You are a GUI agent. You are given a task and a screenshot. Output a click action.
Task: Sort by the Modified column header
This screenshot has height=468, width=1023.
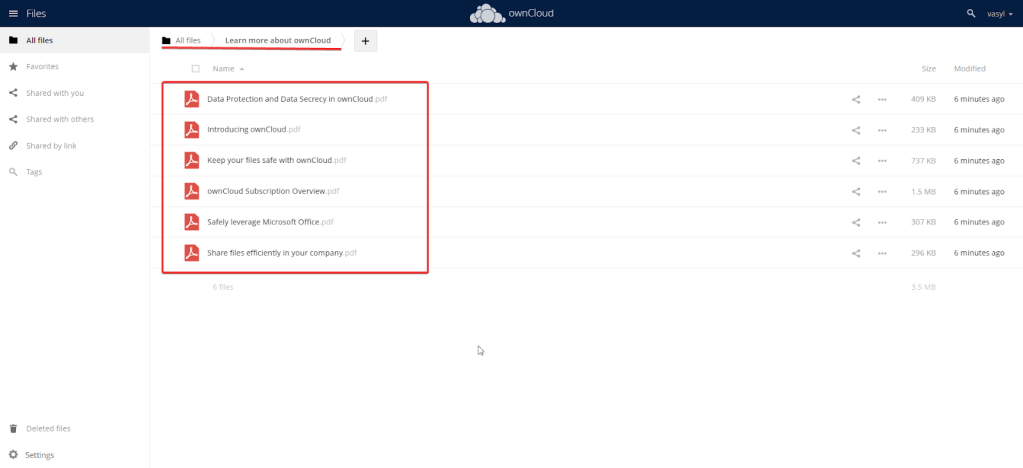[x=969, y=69]
